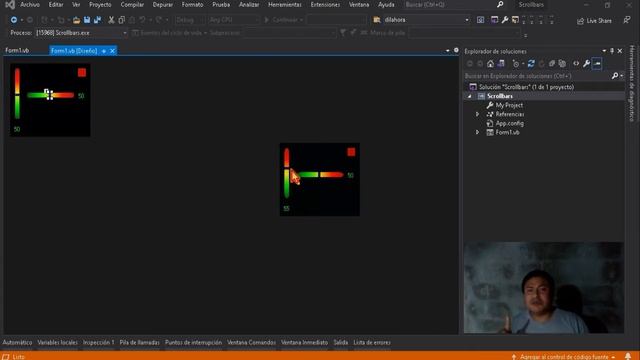Viewport: 640px width, 360px height.
Task: Click the Herramientas de diagnóstico side tab
Action: coord(632,83)
